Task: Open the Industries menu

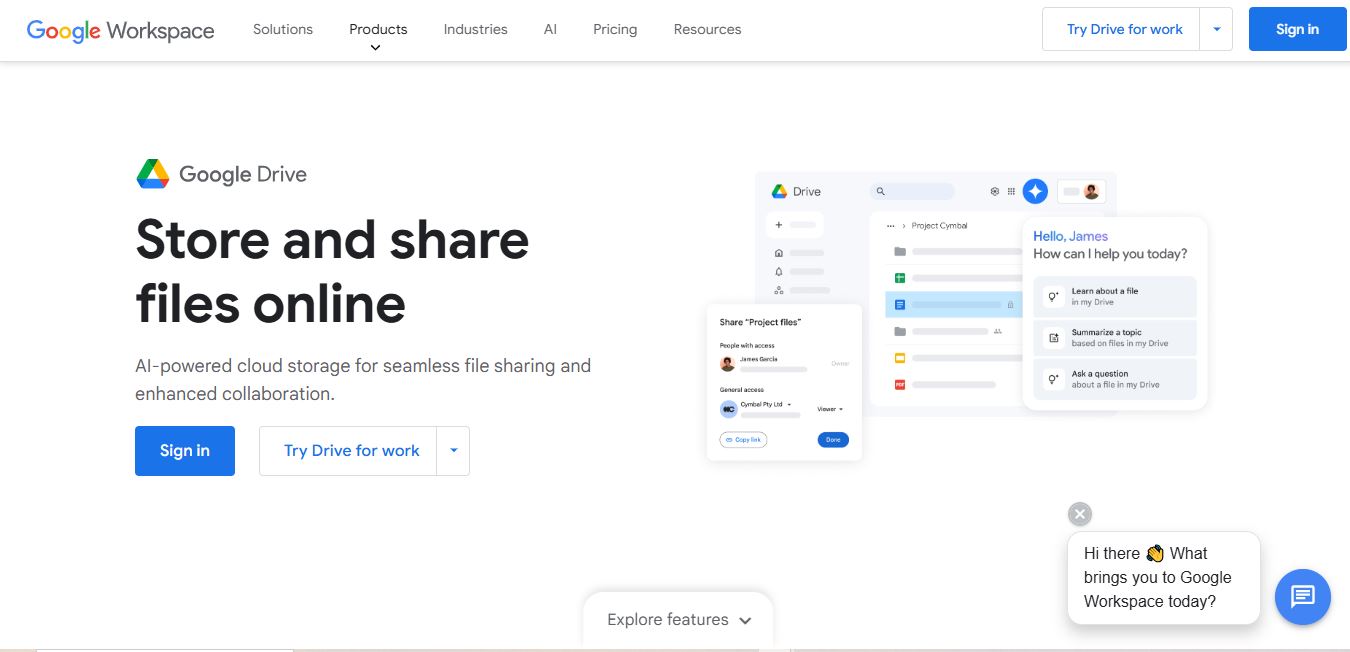Action: pyautogui.click(x=476, y=29)
